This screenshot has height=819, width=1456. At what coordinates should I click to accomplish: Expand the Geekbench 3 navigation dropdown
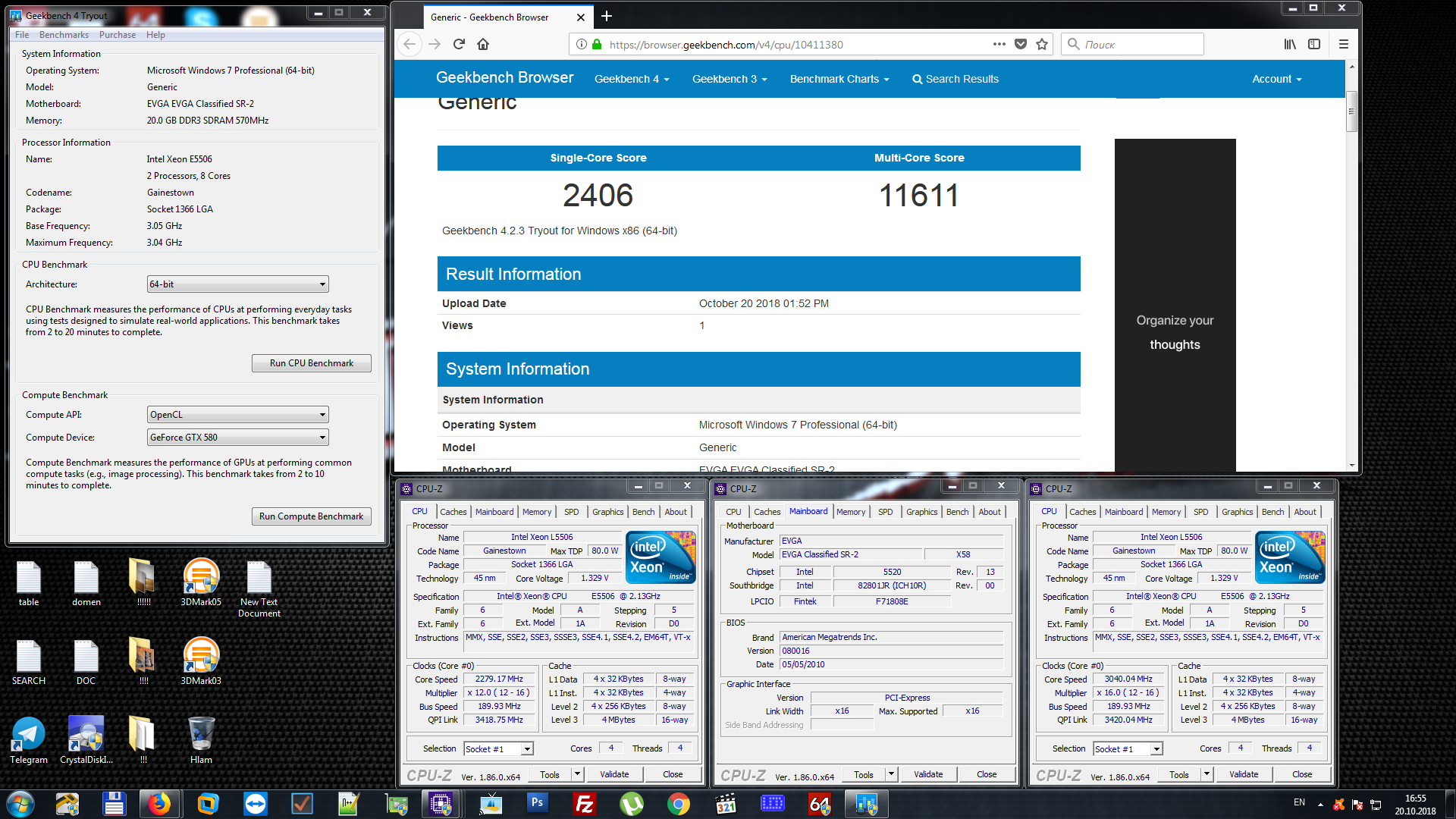(x=730, y=79)
